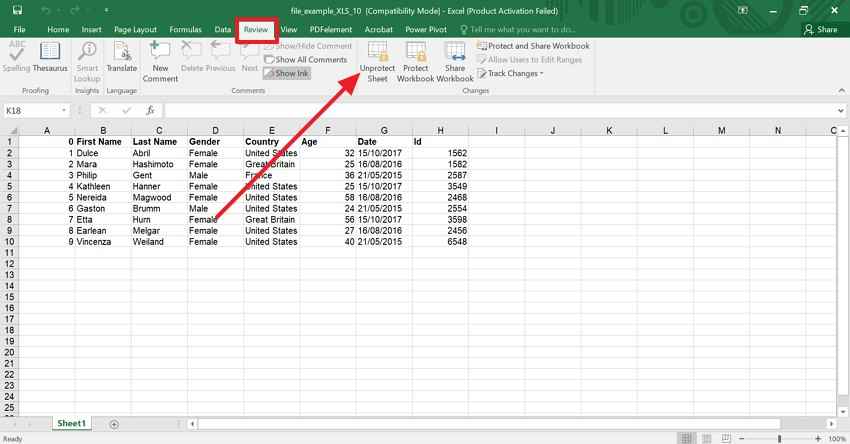850x444 pixels.
Task: Click the Insert Function fx icon
Action: click(x=150, y=111)
